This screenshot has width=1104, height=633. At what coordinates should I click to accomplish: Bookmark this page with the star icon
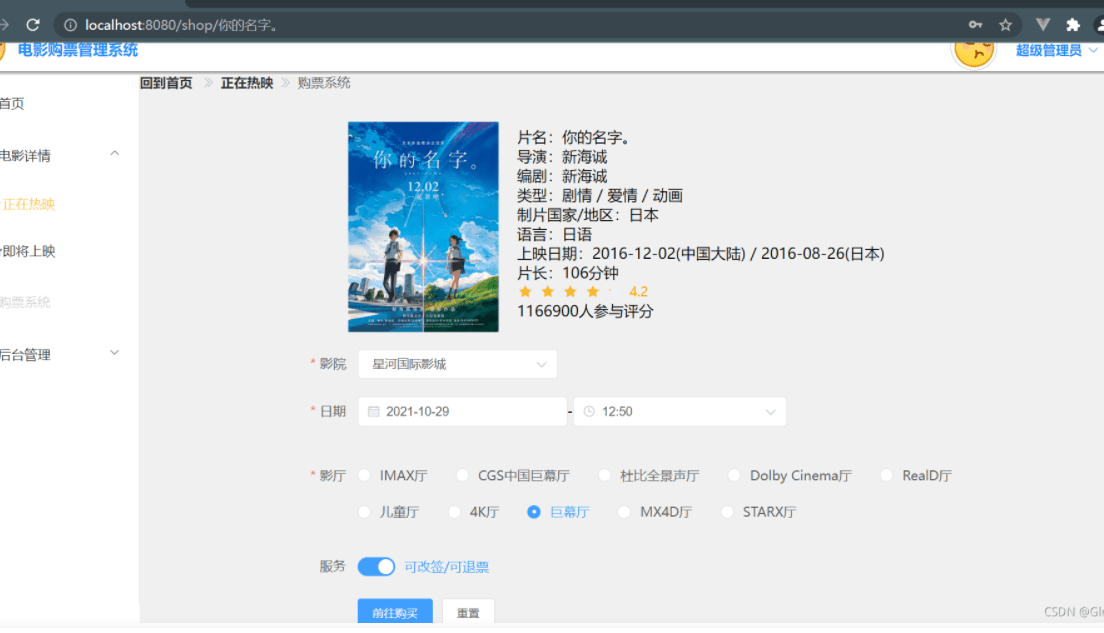[x=1005, y=25]
